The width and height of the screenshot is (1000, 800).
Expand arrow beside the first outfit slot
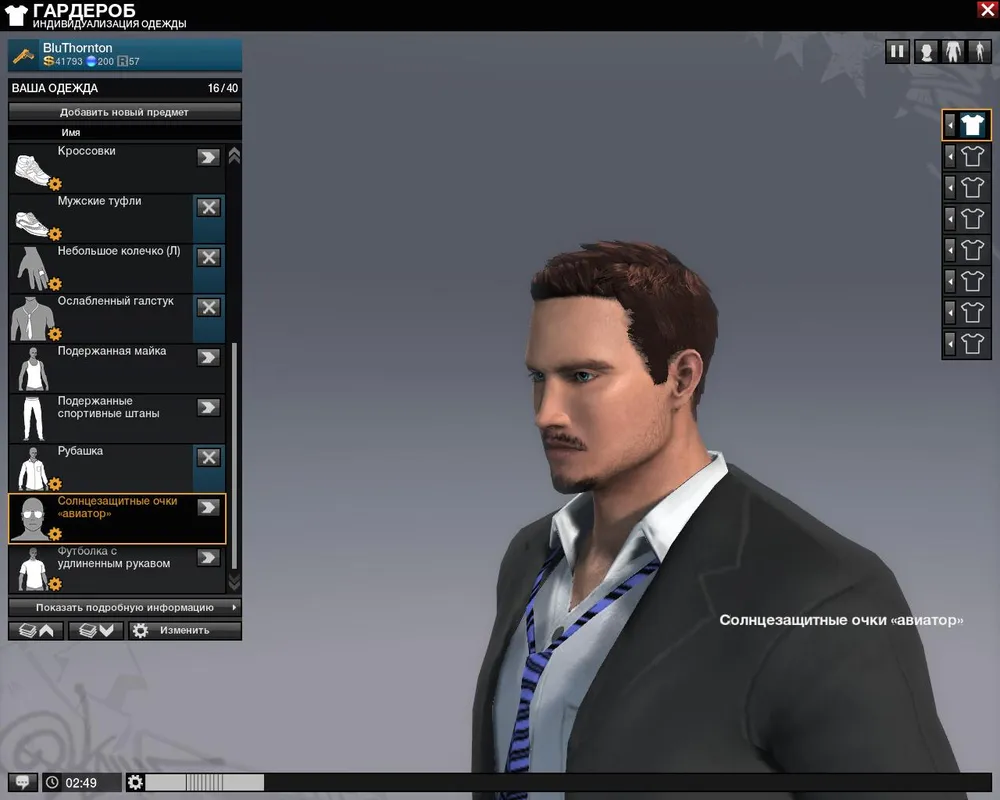tap(950, 125)
